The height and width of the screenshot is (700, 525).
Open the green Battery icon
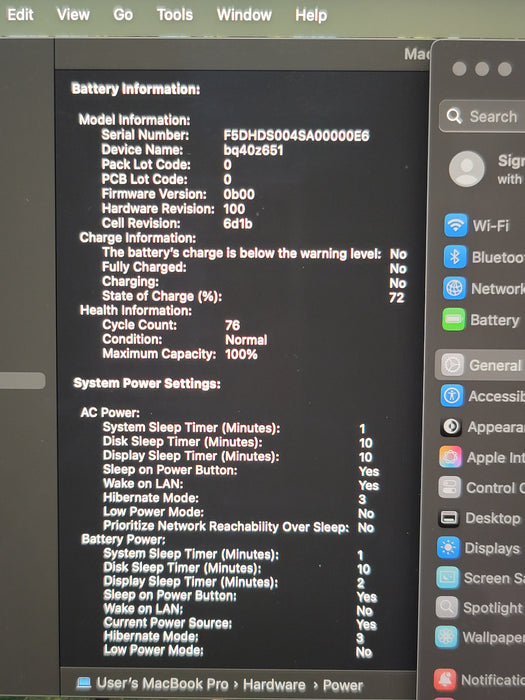454,320
